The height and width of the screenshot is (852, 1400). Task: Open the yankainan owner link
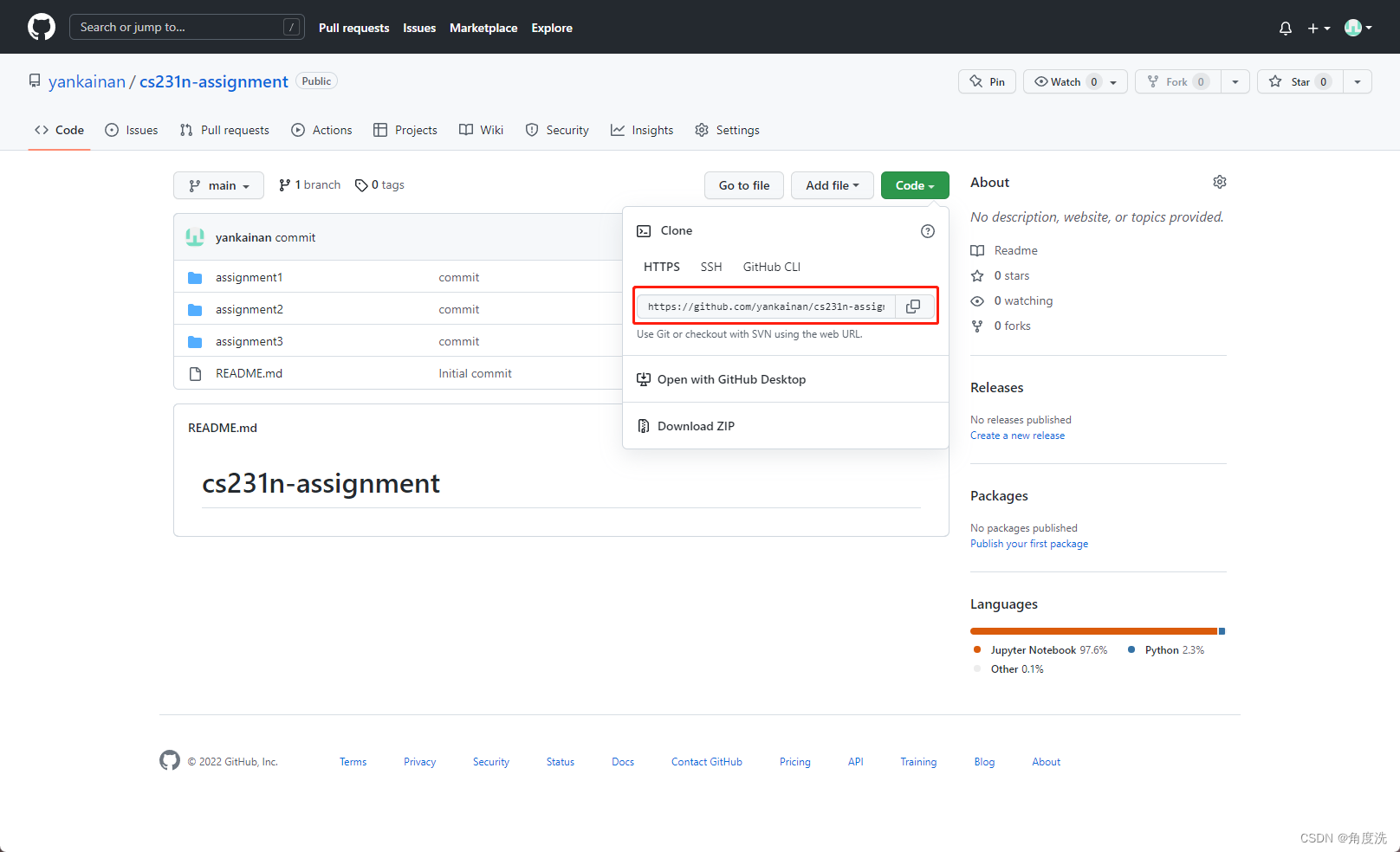(87, 81)
